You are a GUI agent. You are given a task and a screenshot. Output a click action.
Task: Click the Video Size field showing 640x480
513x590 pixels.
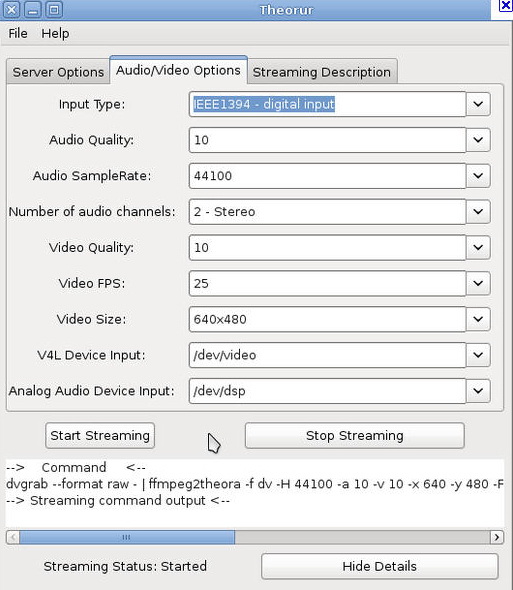[x=327, y=319]
